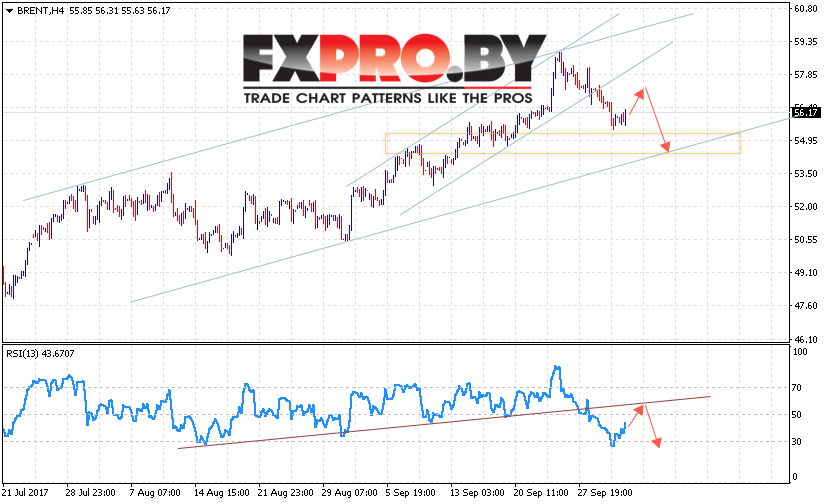Pick the 49.10 price scale label
Screen dimensions: 829x504
pos(806,273)
